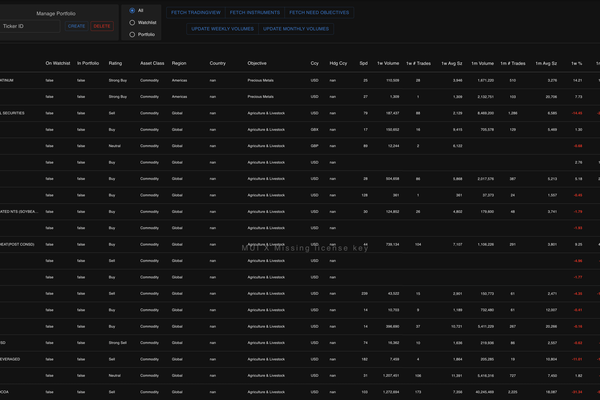The height and width of the screenshot is (400, 600).
Task: Choose the Portfolio radio option
Action: (x=132, y=34)
